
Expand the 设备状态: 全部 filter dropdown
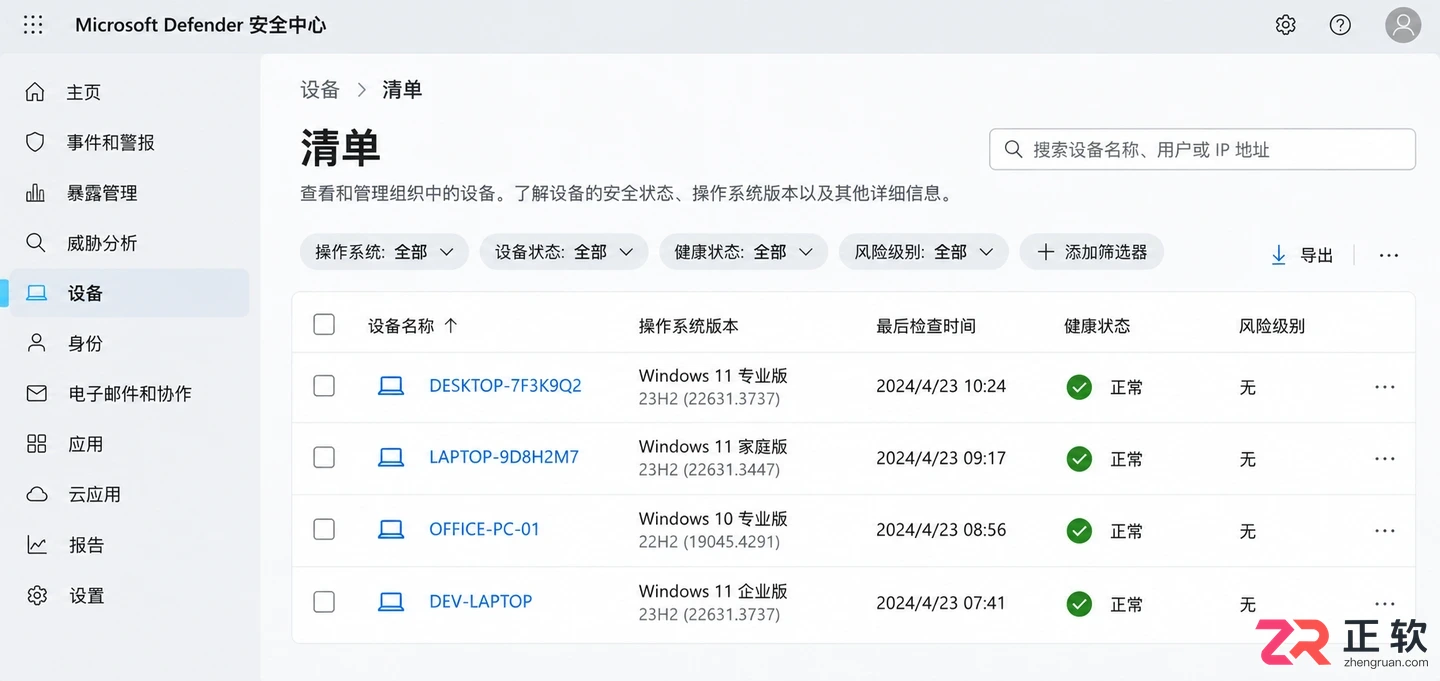point(564,252)
